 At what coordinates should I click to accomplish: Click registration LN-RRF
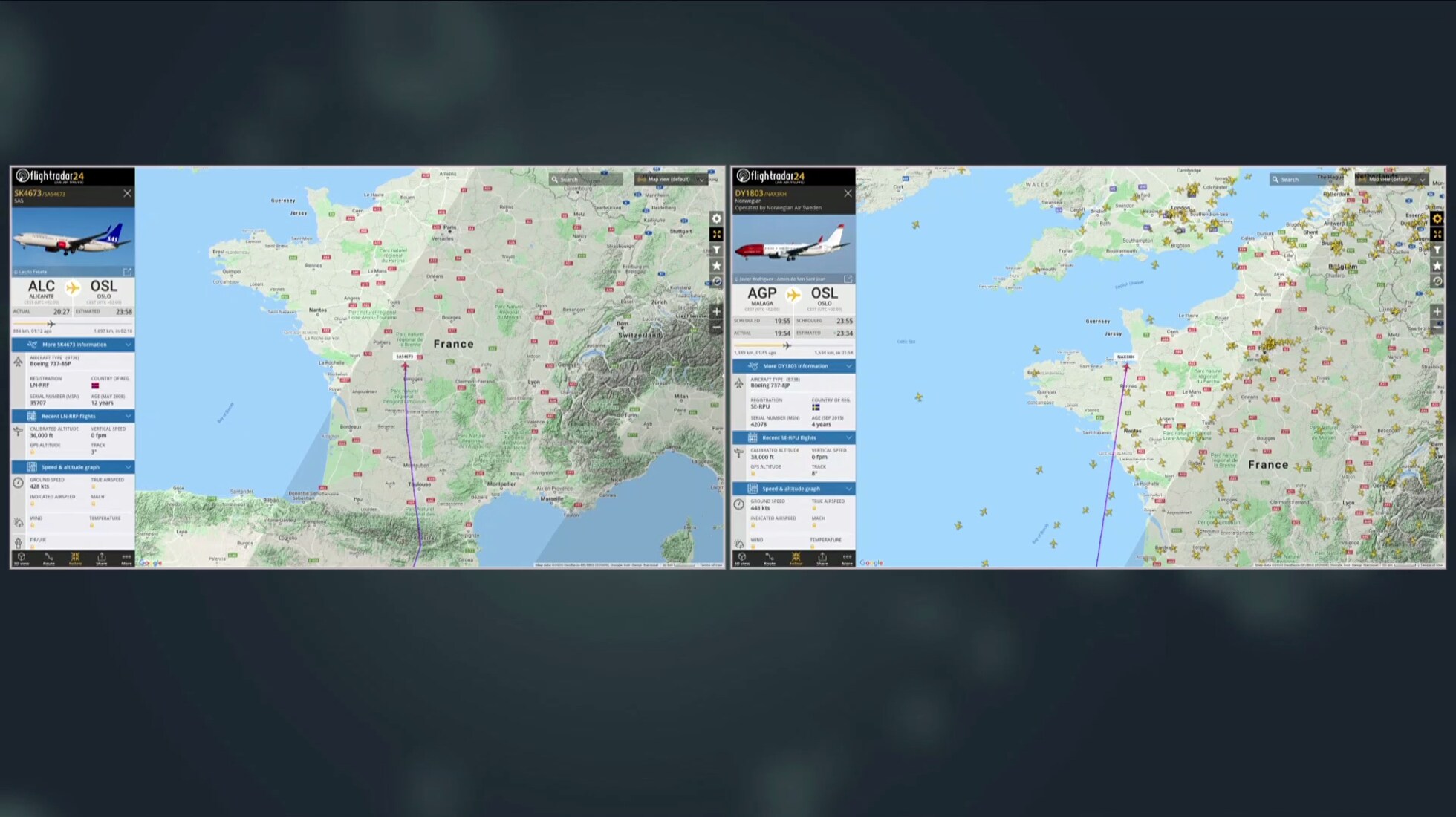[x=39, y=385]
